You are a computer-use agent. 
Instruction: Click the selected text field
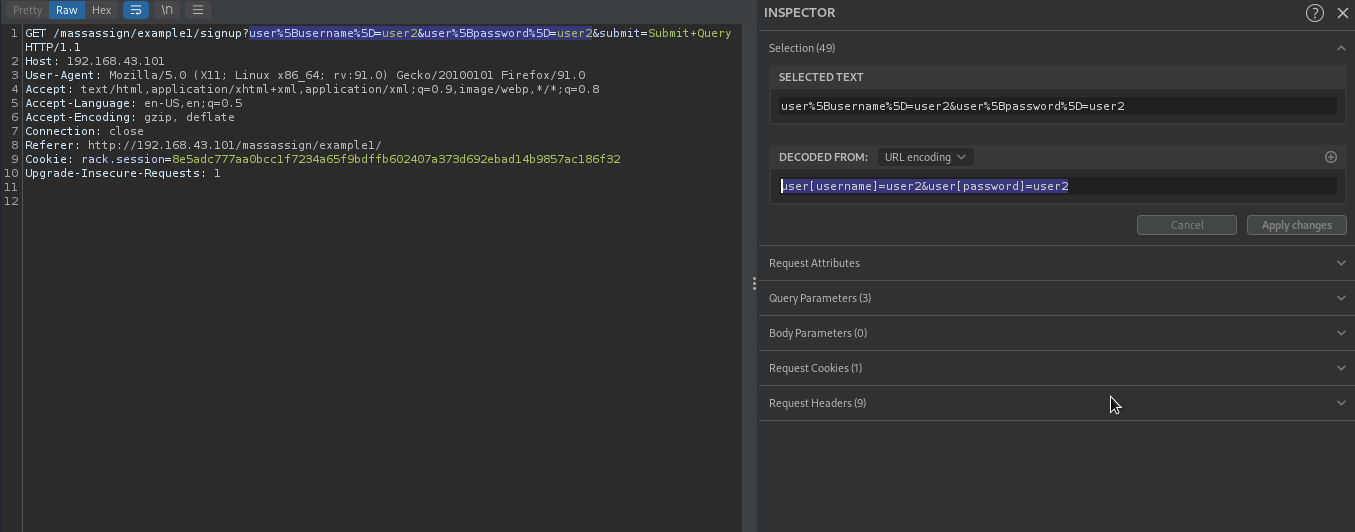[x=1058, y=106]
